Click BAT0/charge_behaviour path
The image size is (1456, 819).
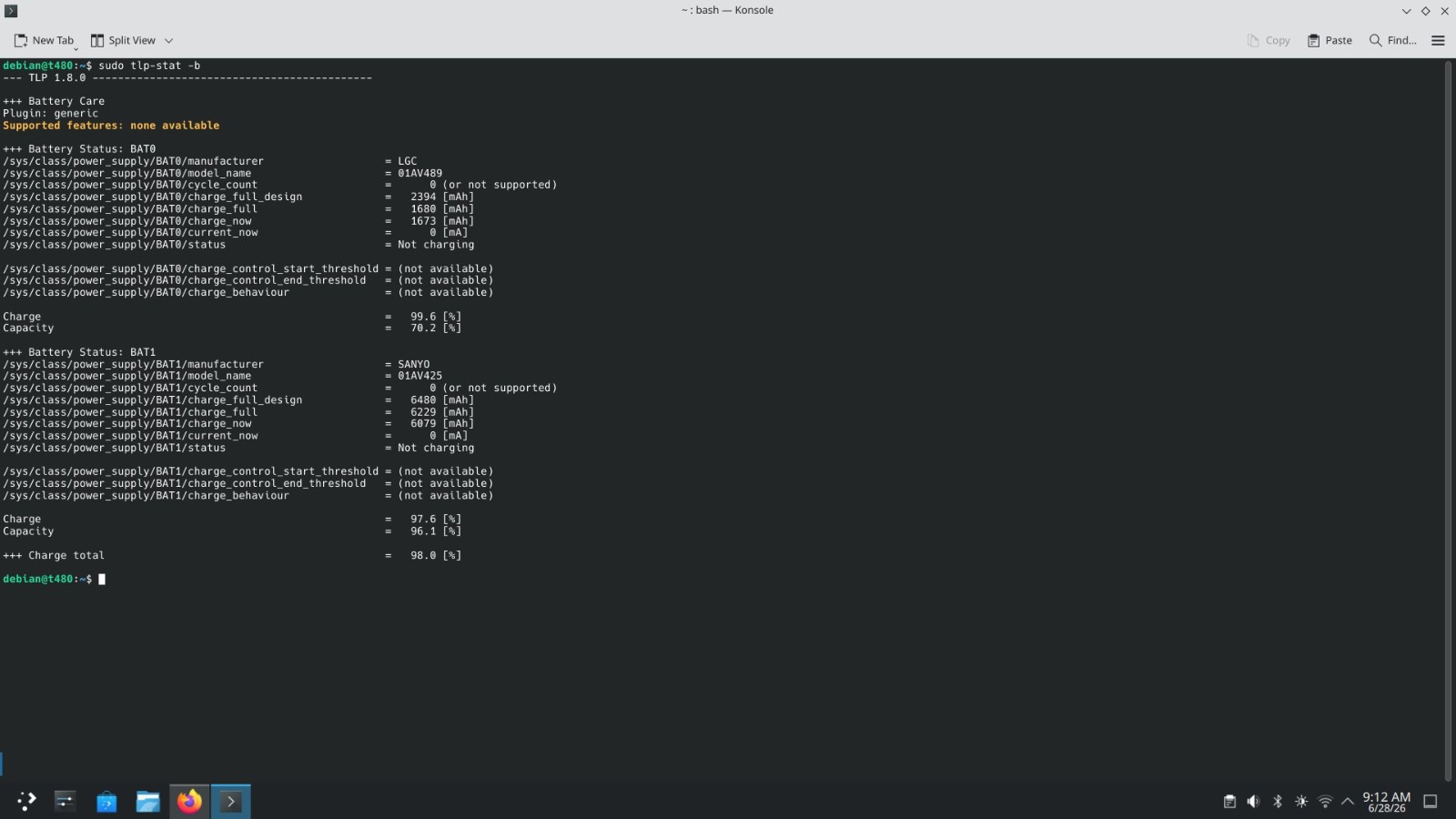coord(146,293)
